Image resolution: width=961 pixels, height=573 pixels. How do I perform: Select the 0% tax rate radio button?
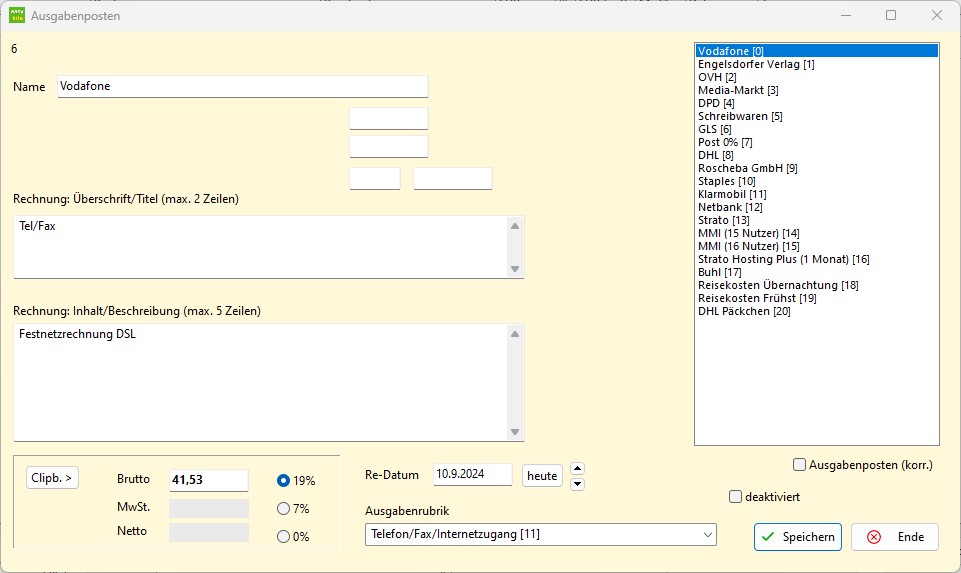[x=283, y=537]
